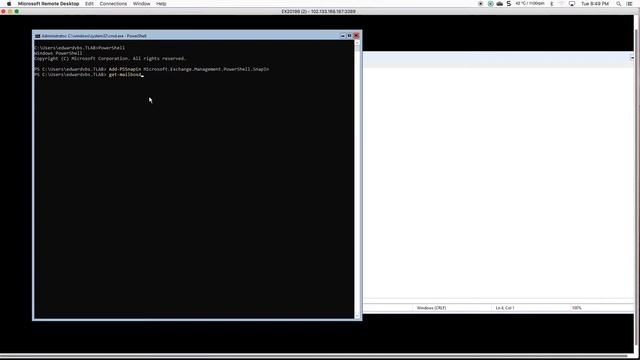
Task: Minimize Remote Desktop window with yellow button
Action: (x=10, y=11)
